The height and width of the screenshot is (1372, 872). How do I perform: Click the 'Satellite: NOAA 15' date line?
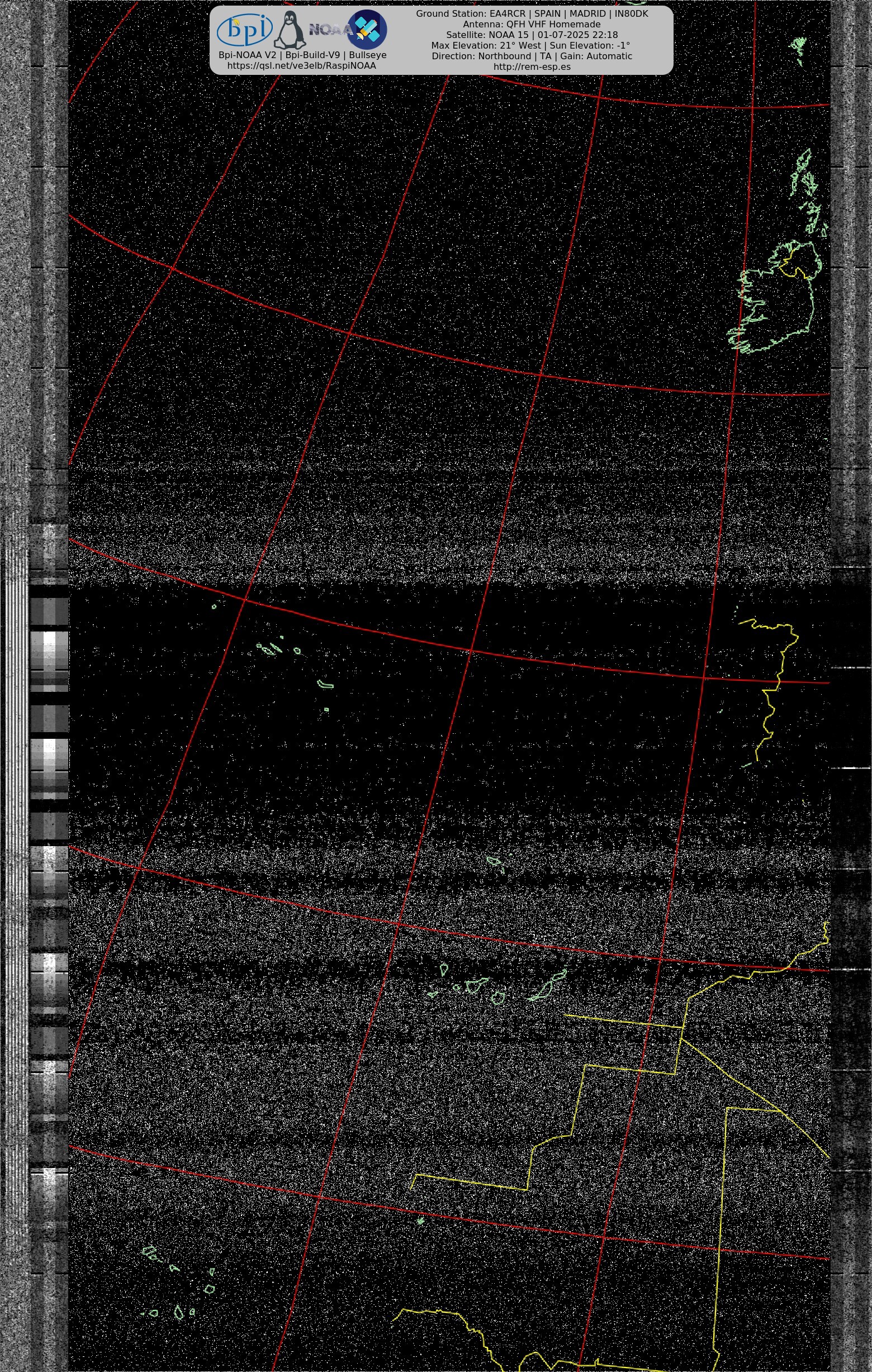pos(532,35)
